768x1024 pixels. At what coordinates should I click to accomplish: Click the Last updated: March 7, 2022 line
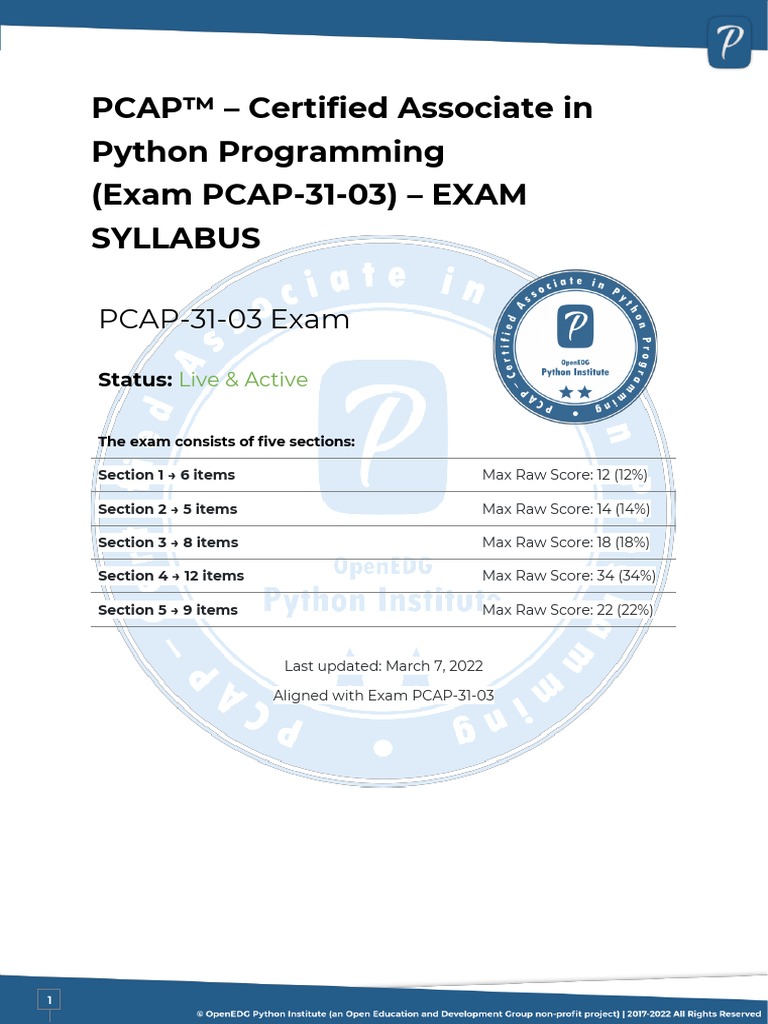tap(383, 666)
